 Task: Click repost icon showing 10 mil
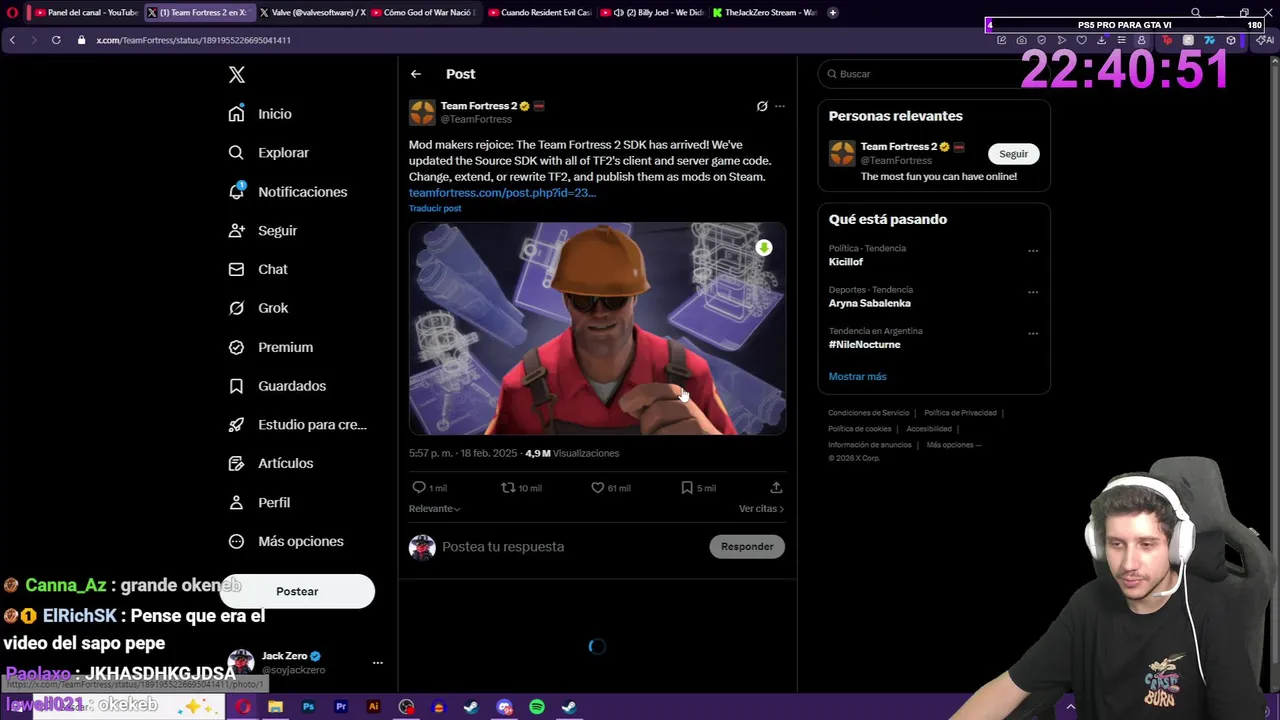[508, 488]
